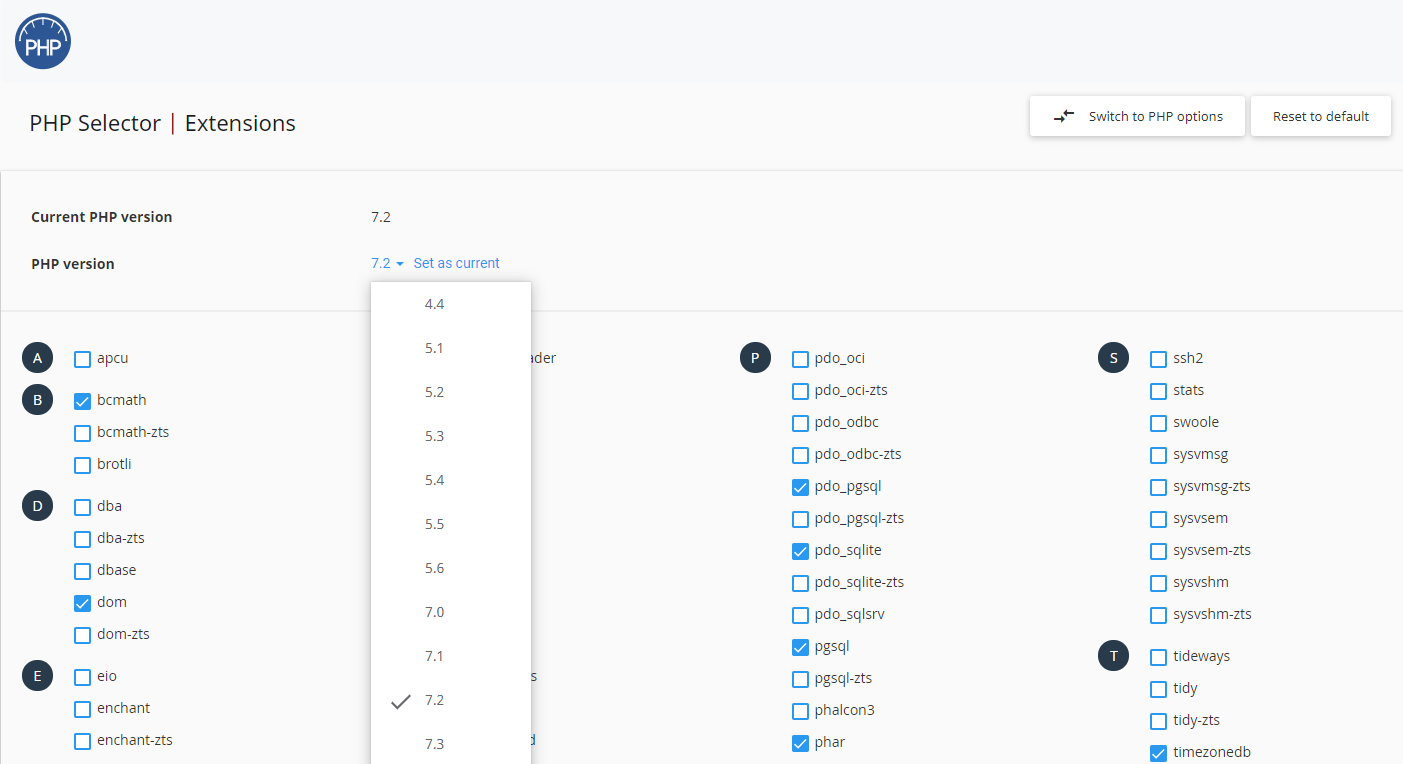Collapse the PHP version 7.2 dropdown
Screen dimensions: 1403x764
coord(387,263)
